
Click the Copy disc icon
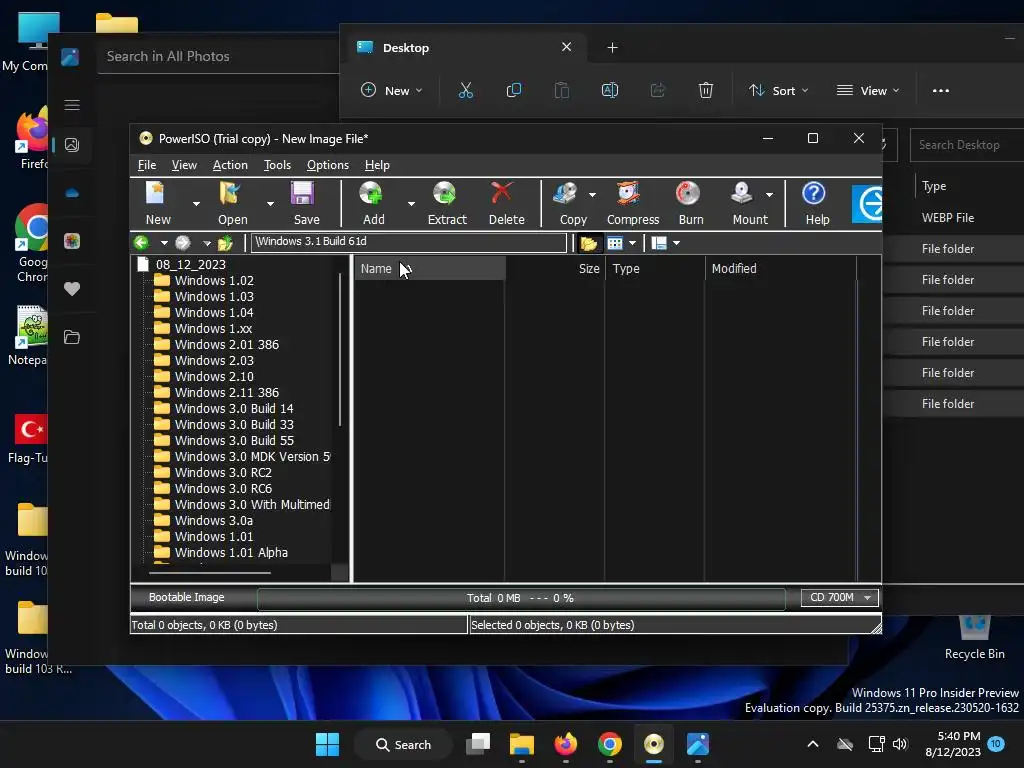[x=566, y=194]
